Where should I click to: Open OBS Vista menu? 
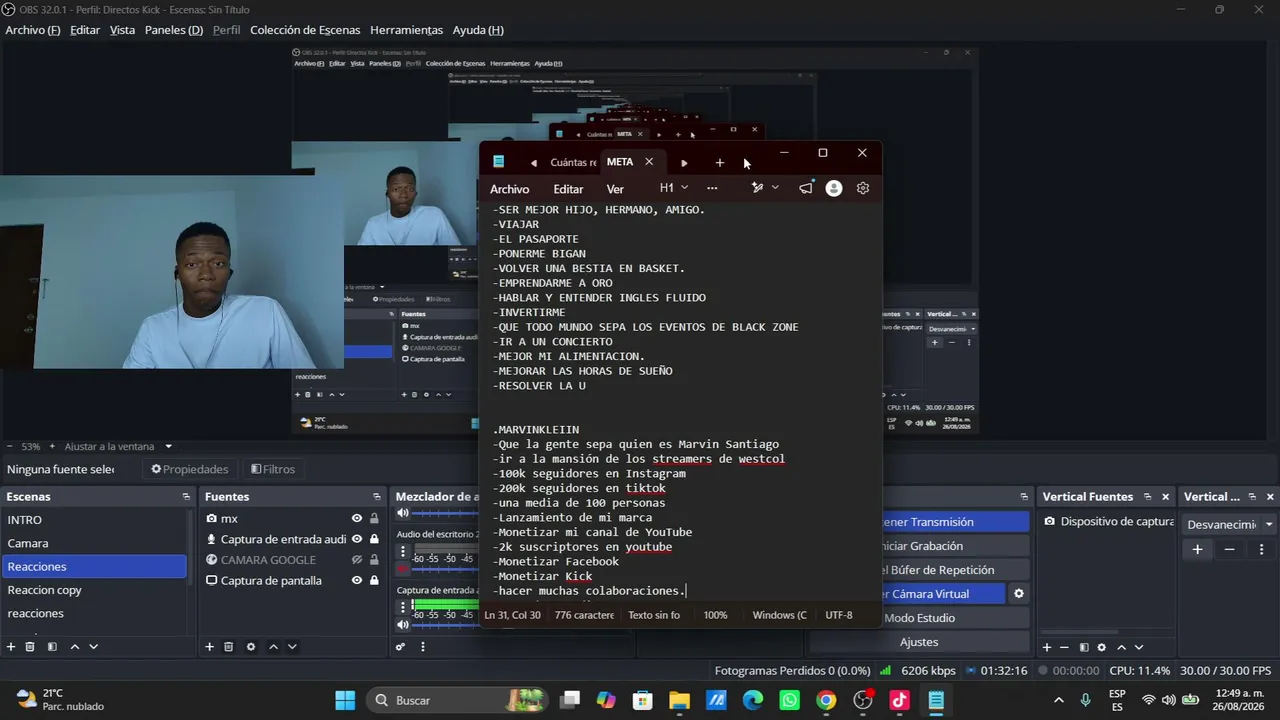[x=122, y=30]
